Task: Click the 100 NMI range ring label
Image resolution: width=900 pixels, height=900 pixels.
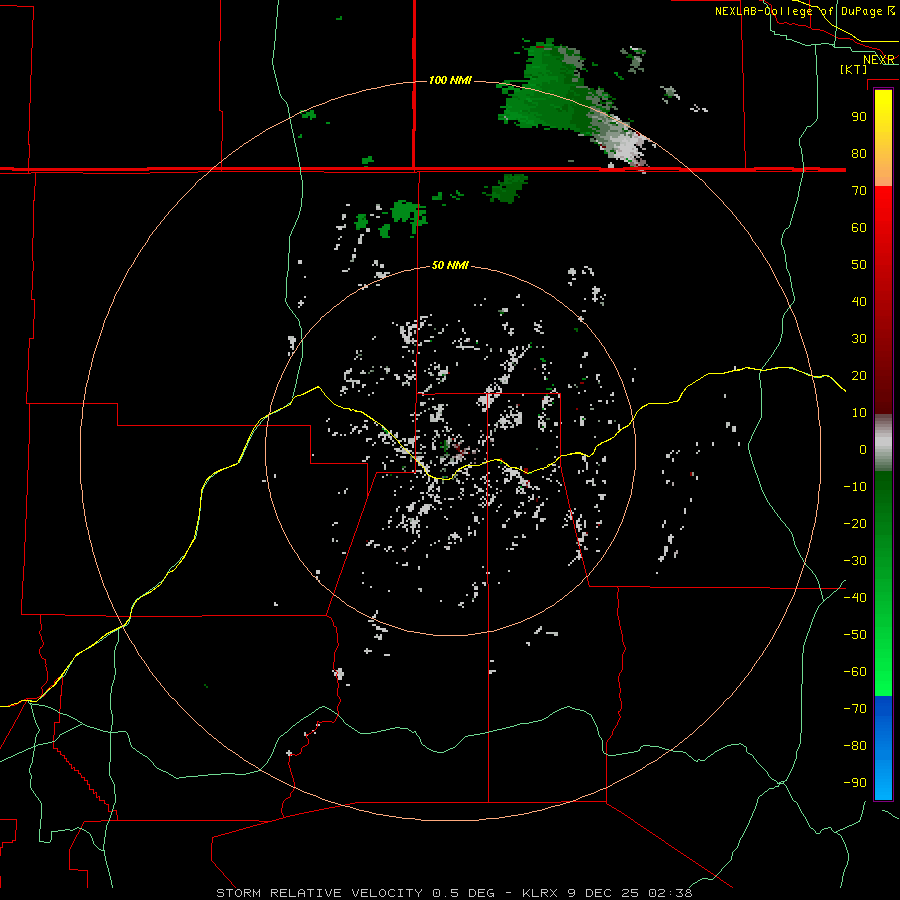Action: click(450, 80)
